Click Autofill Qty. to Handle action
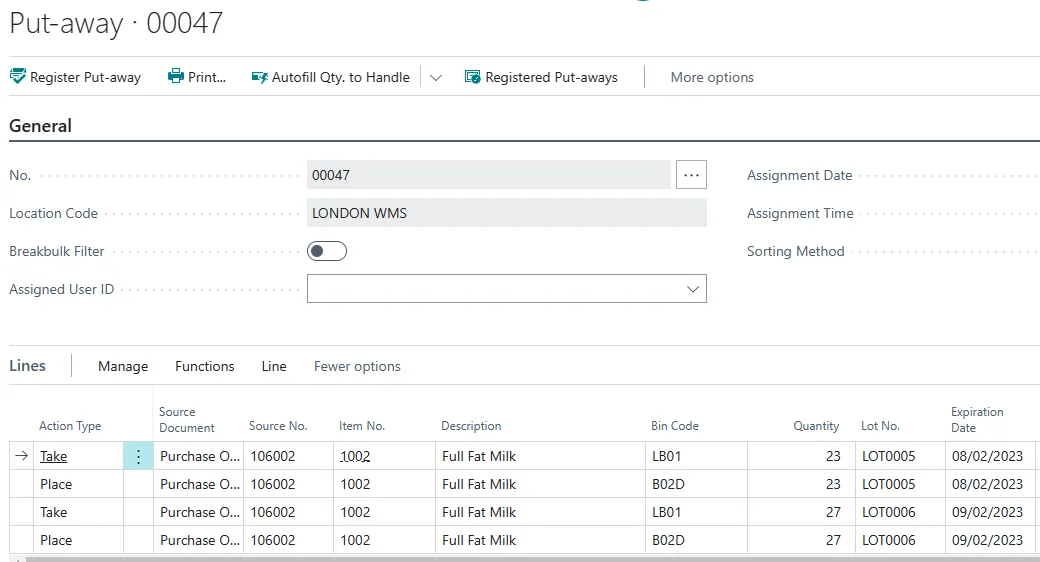1040x562 pixels. [331, 77]
